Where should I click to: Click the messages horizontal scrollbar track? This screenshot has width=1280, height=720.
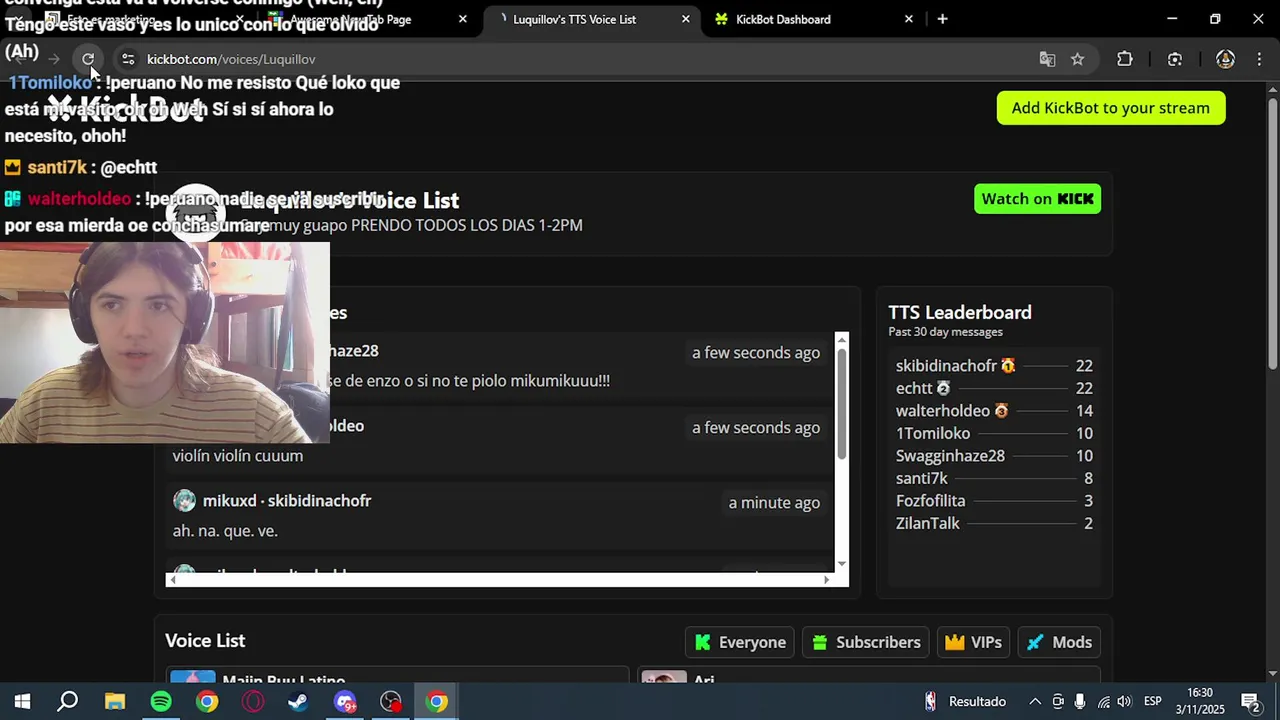coord(500,579)
